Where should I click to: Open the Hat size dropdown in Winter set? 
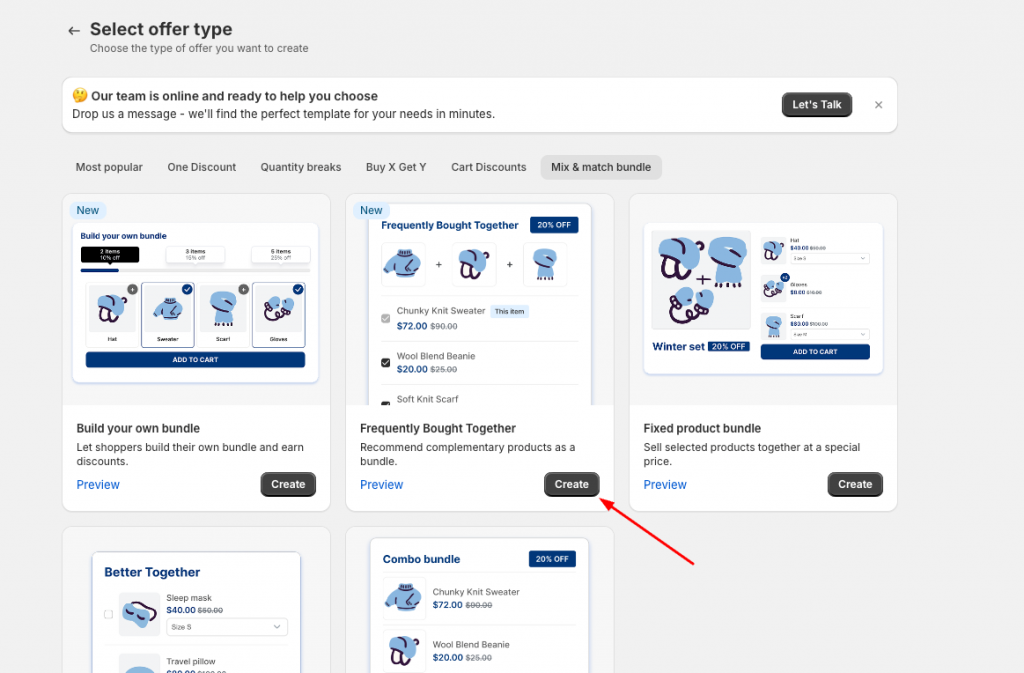(x=829, y=258)
